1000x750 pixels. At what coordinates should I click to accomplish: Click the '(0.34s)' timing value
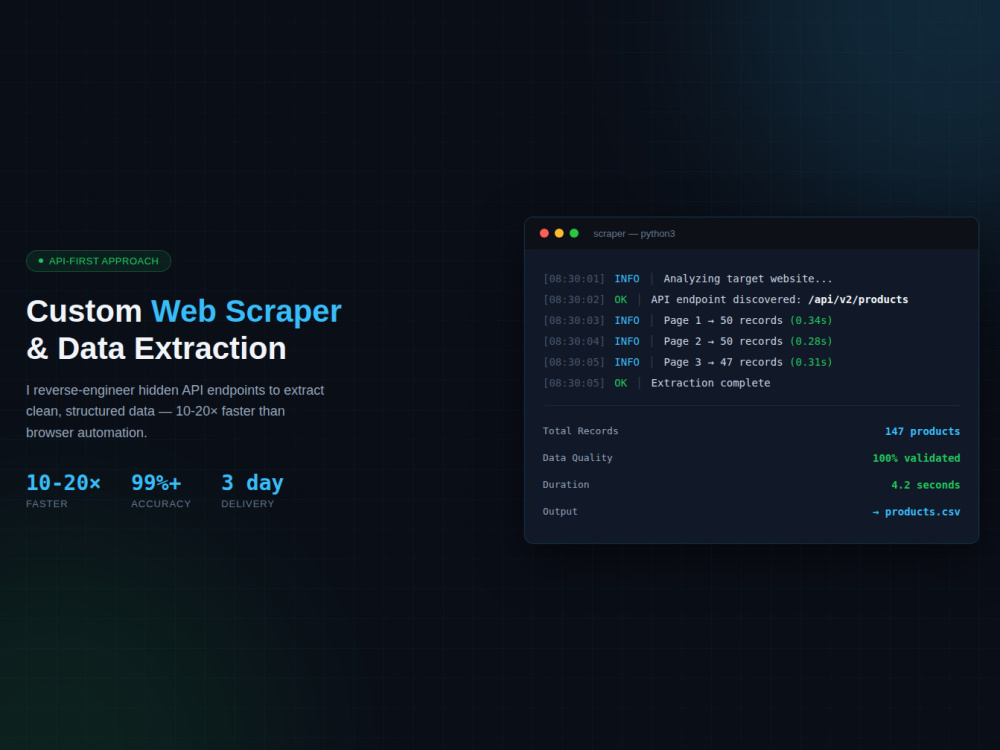(x=811, y=321)
